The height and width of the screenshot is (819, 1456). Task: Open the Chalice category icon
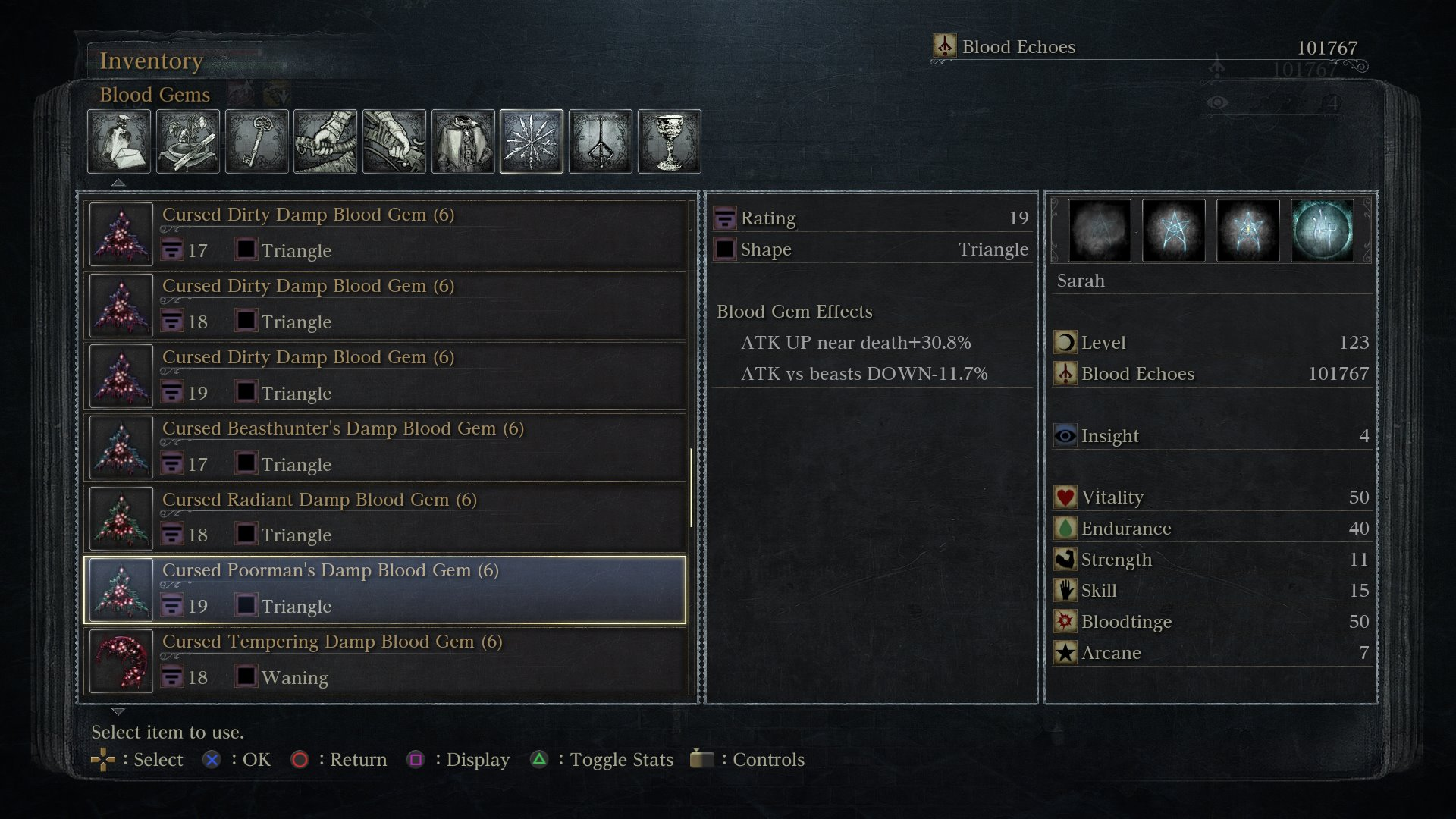[x=670, y=142]
